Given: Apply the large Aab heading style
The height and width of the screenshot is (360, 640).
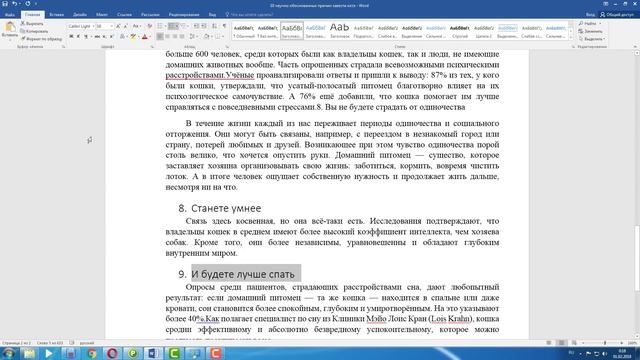Looking at the screenshot, I should [x=340, y=31].
